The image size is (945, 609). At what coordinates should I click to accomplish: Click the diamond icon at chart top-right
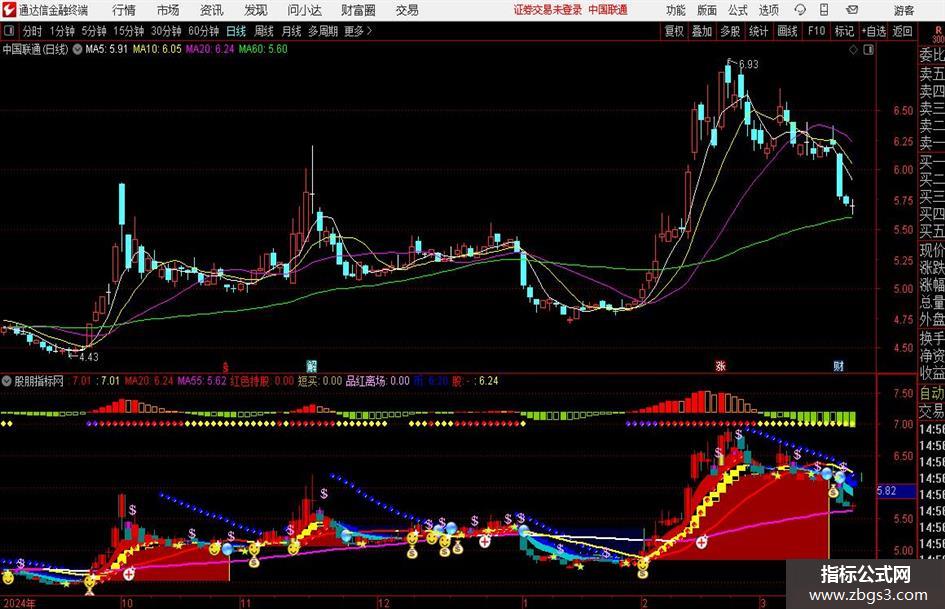[853, 50]
